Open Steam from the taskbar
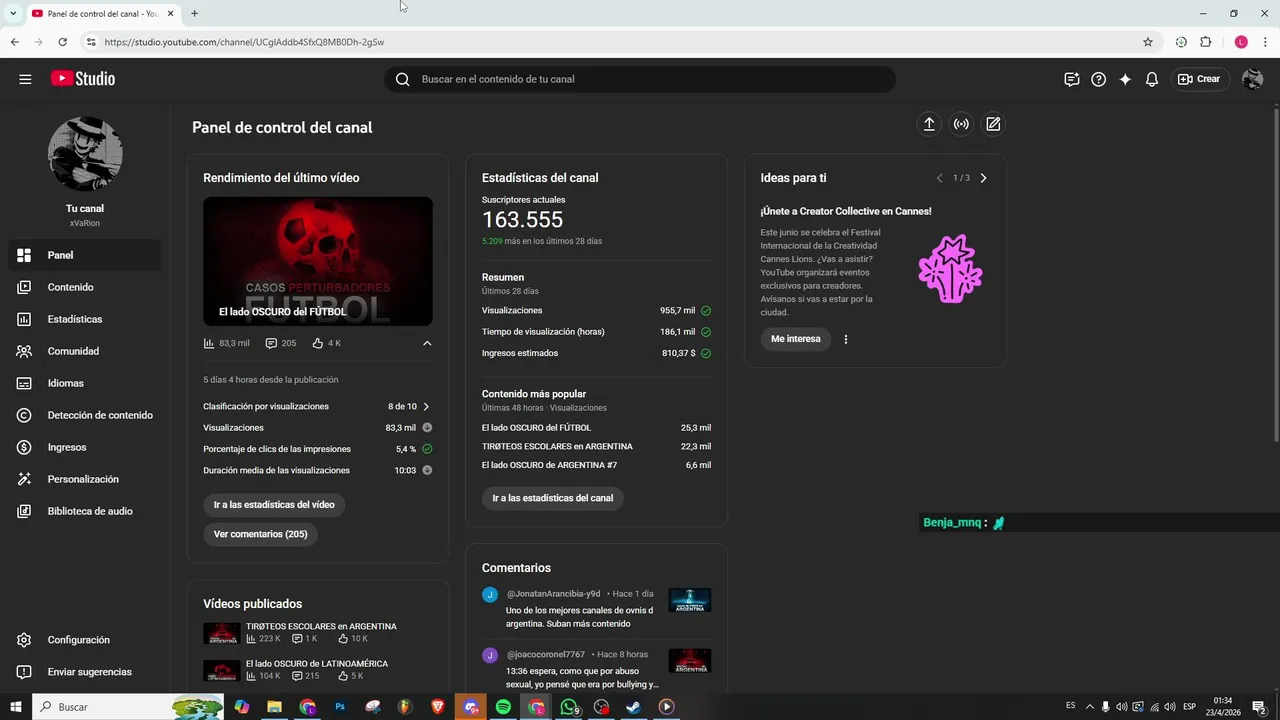 coord(633,707)
